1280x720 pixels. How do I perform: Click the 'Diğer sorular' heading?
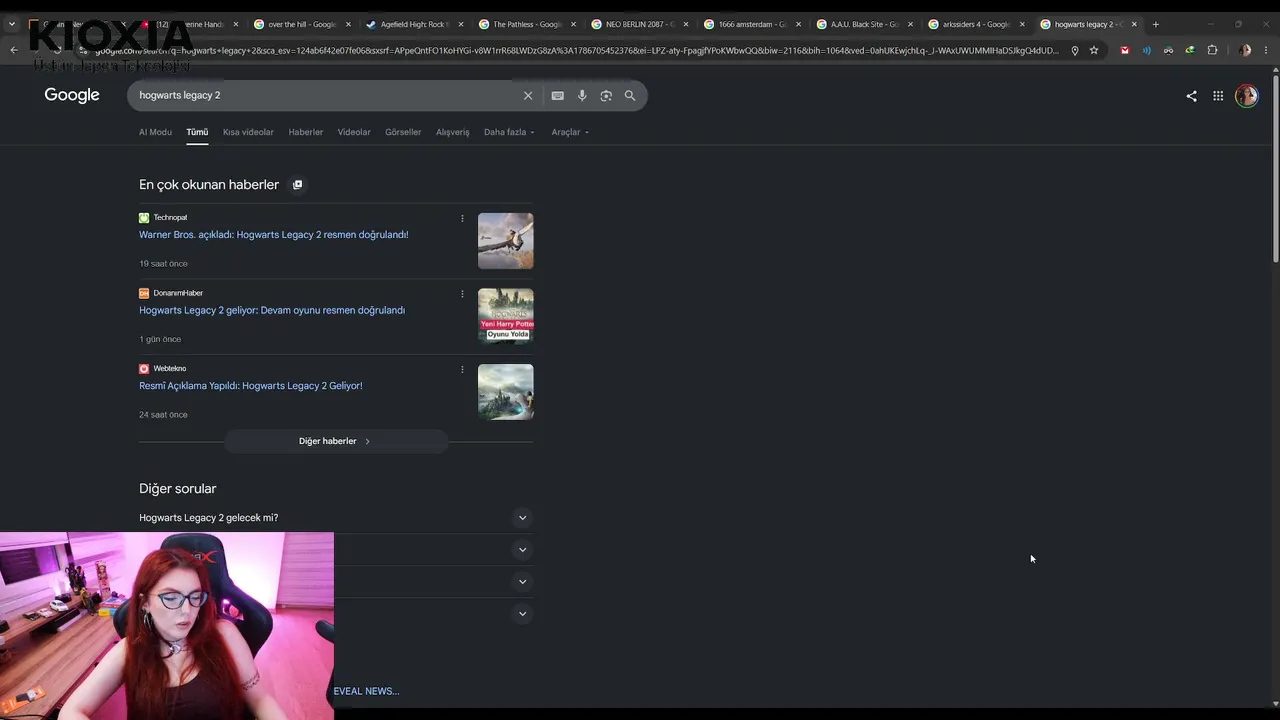pos(178,489)
